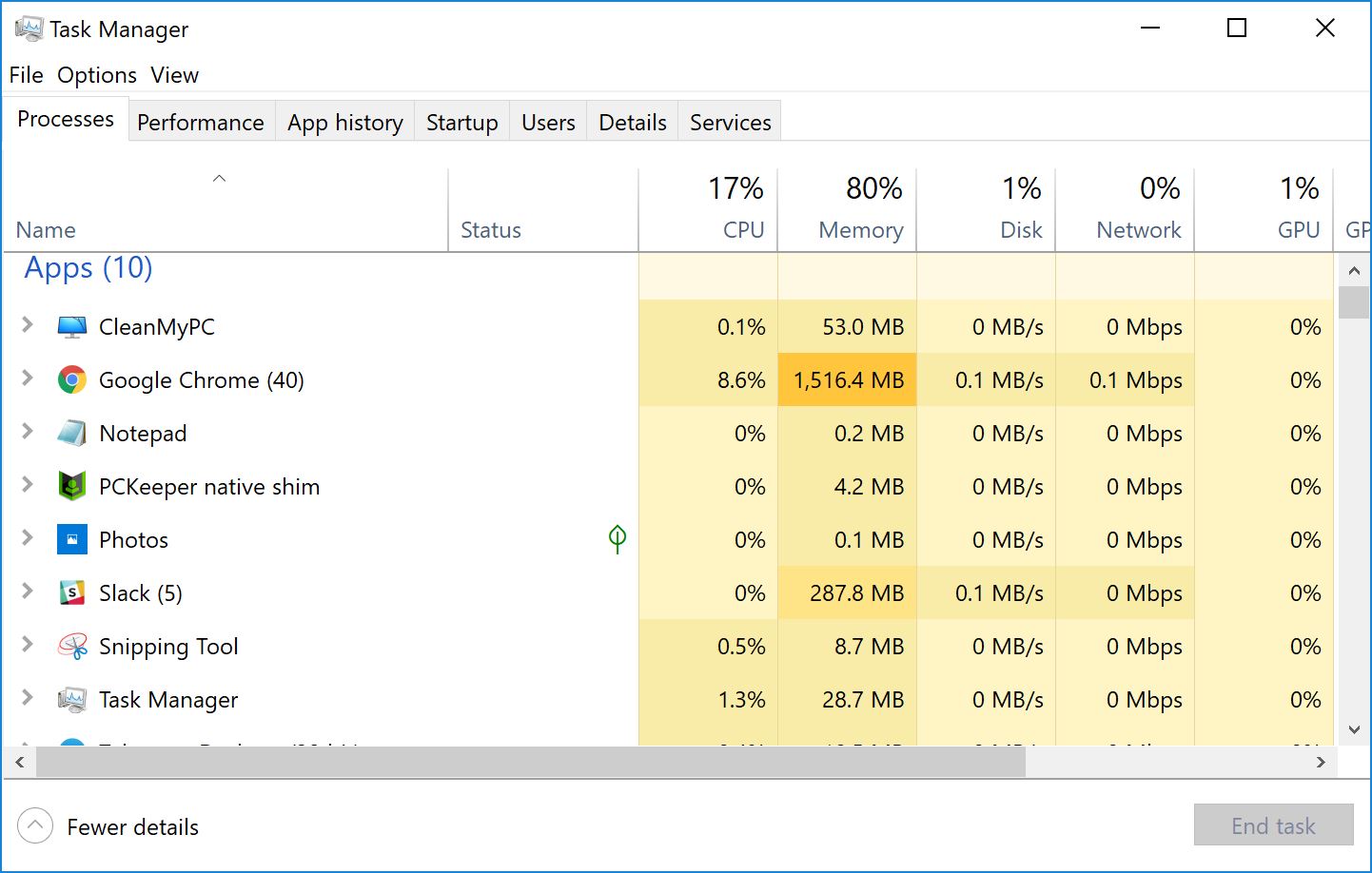
Task: Switch to the Startup tab
Action: point(462,123)
